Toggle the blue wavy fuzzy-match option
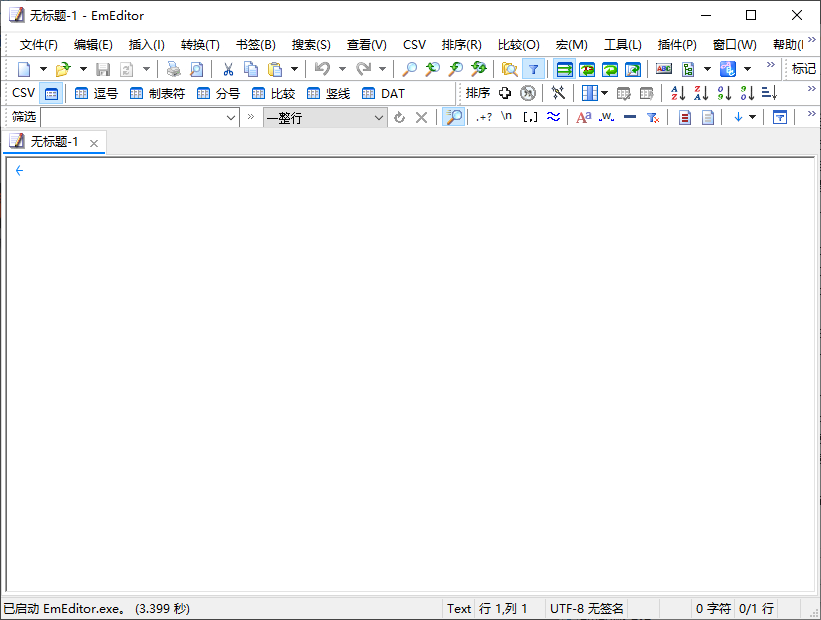Viewport: 821px width, 620px height. pos(553,117)
